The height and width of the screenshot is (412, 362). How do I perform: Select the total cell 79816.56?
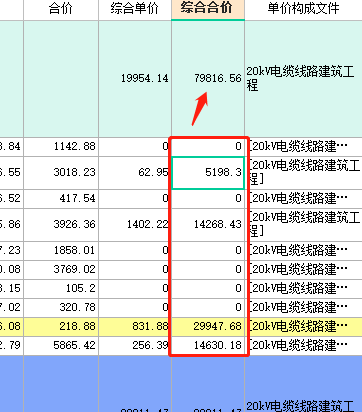pos(208,79)
